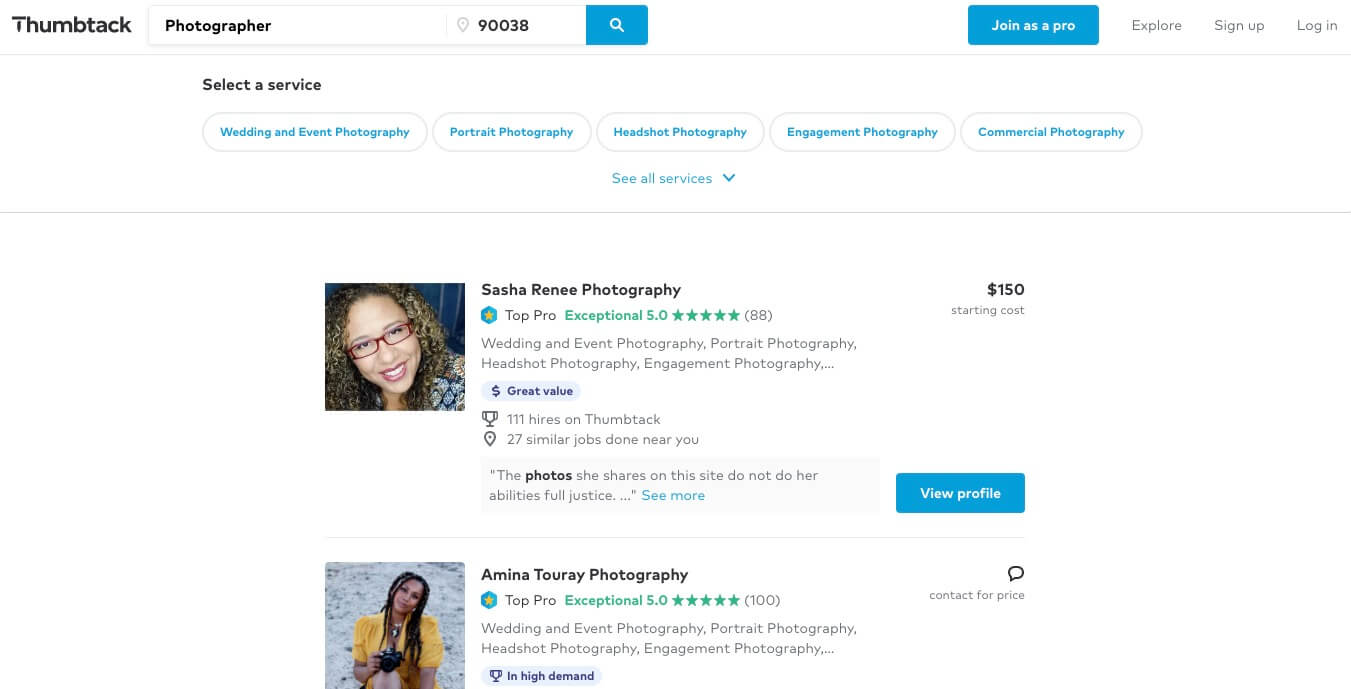This screenshot has height=689, width=1351.
Task: Click the Thumbtack logo
Action: tap(71, 25)
